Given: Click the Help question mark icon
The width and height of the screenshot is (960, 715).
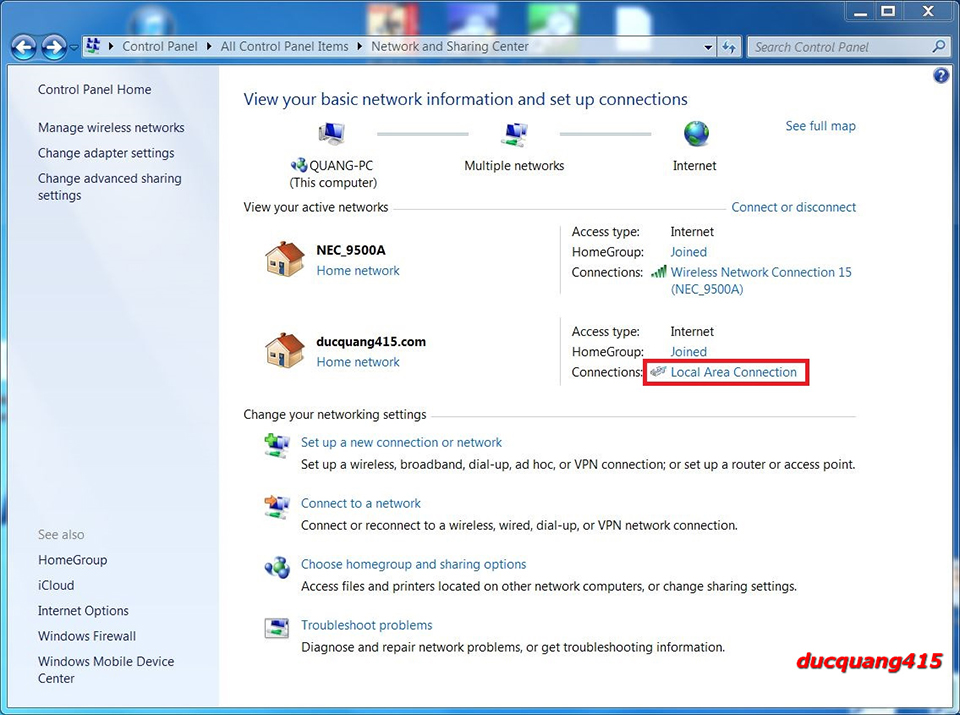Looking at the screenshot, I should point(940,76).
